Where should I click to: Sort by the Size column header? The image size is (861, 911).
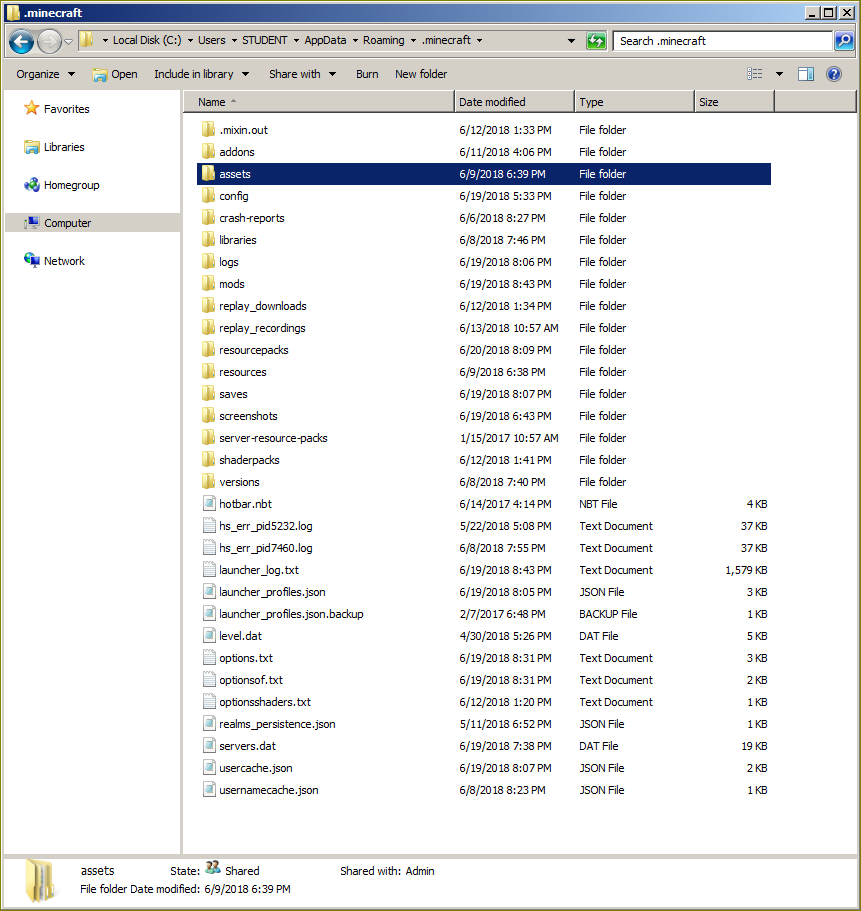point(734,102)
